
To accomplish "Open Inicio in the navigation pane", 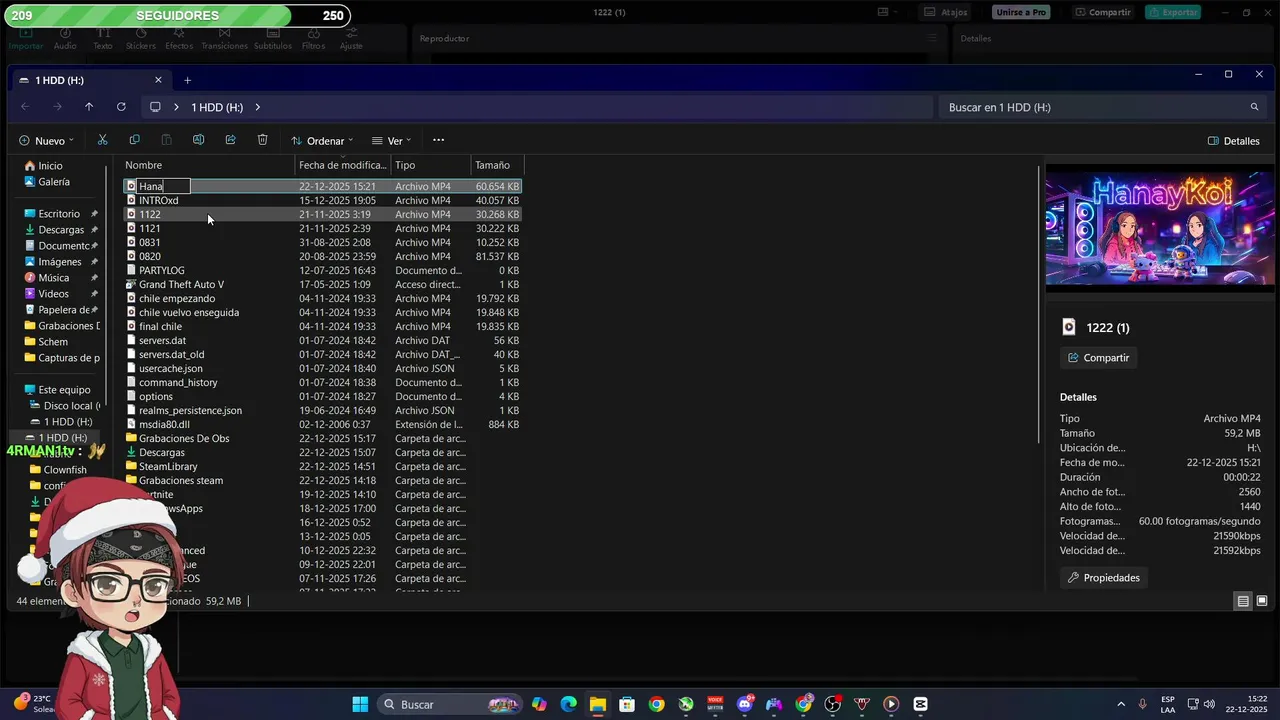I will (50, 166).
